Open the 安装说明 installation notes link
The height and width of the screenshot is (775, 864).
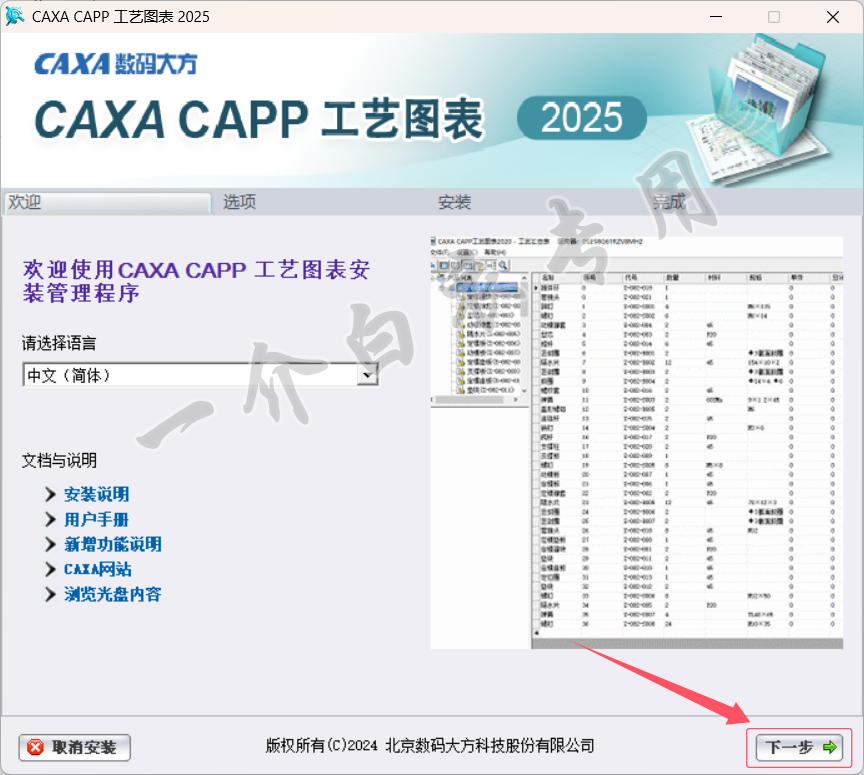point(96,494)
